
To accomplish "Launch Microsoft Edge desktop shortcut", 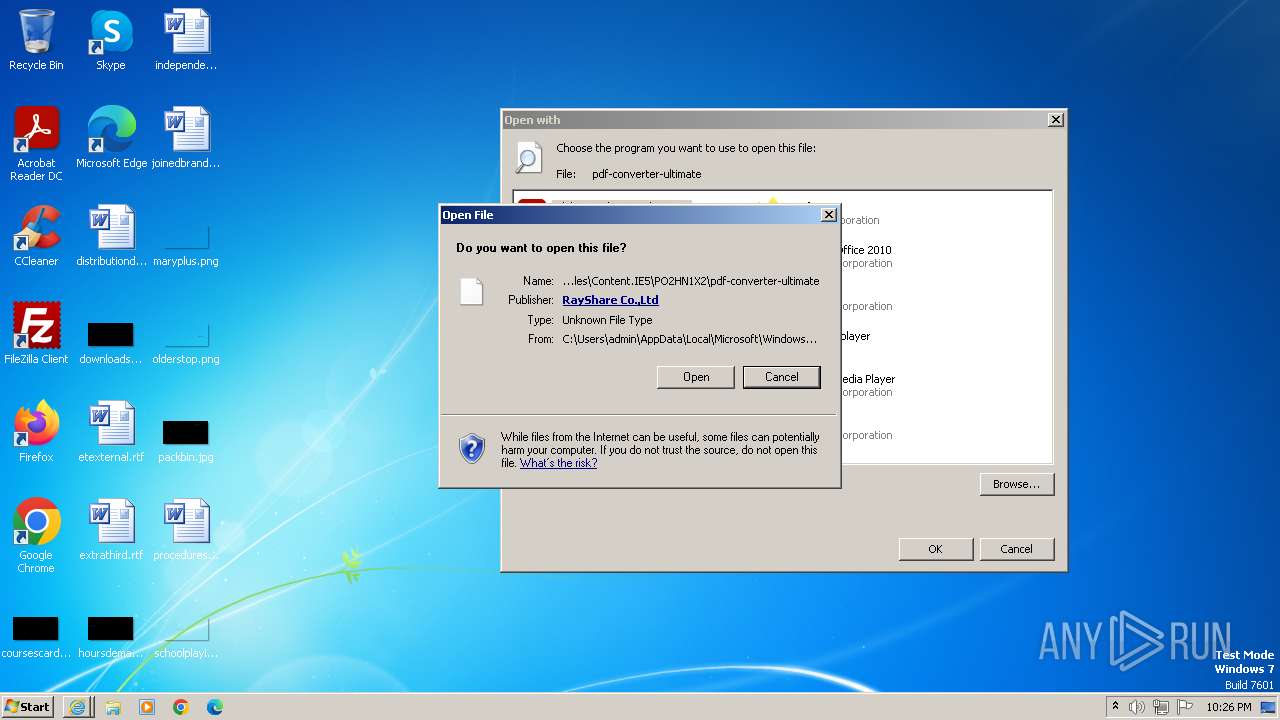I will 111,137.
